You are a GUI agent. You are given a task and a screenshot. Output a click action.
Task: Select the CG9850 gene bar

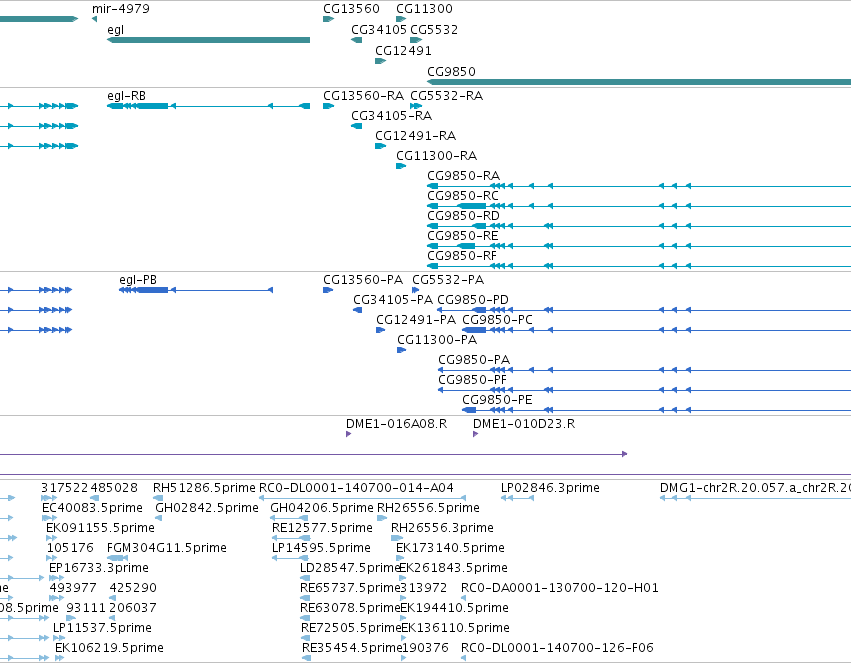639,82
